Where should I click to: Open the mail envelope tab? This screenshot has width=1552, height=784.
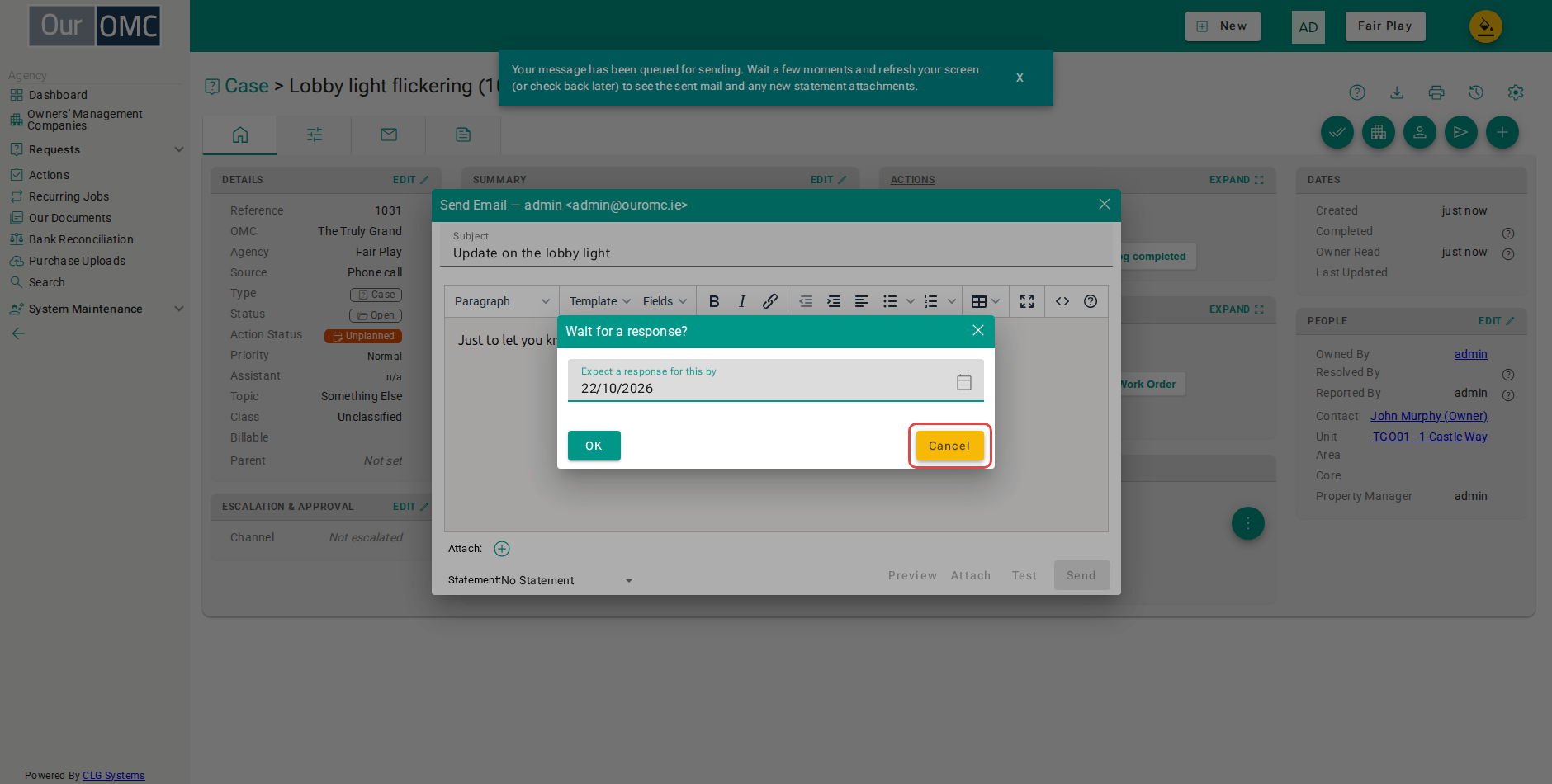point(389,135)
